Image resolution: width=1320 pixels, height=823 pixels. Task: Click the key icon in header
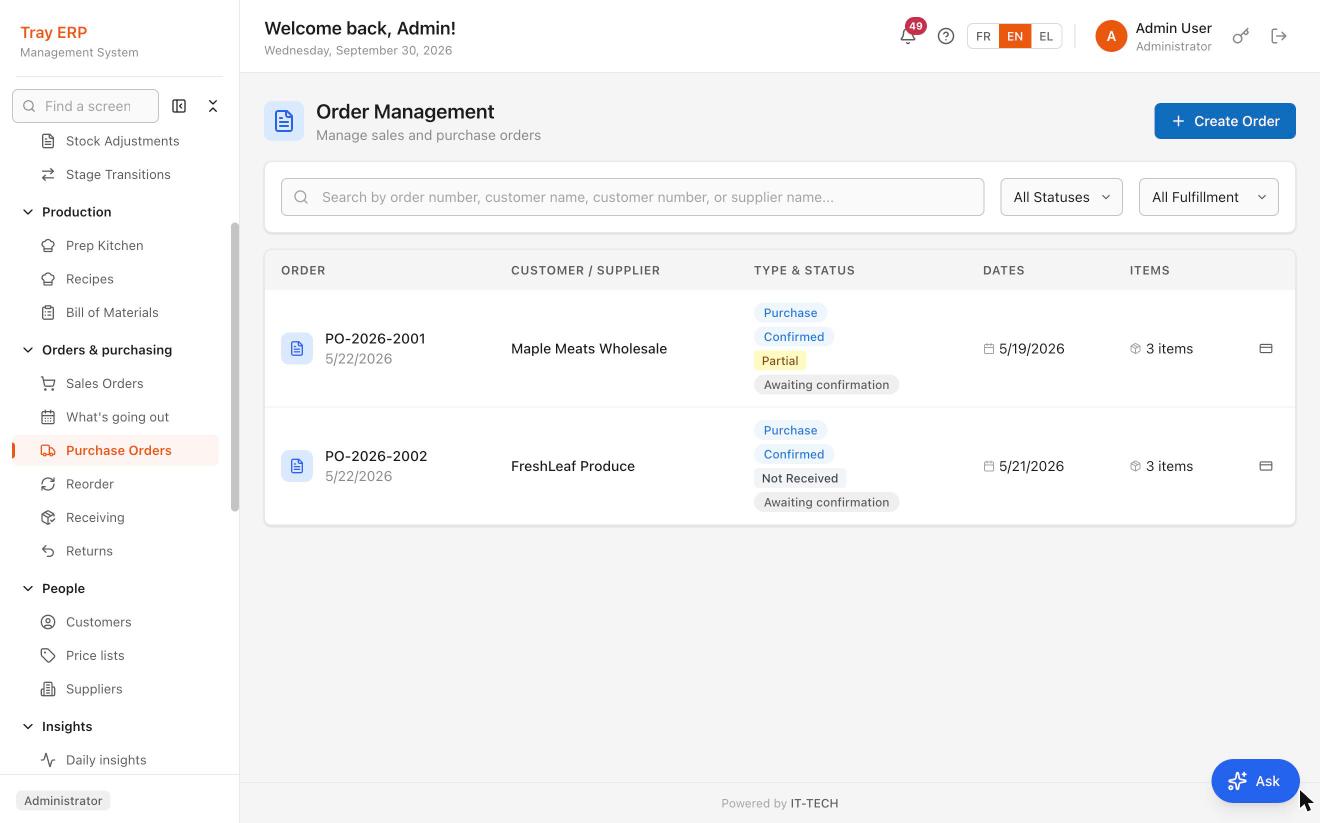pos(1241,36)
